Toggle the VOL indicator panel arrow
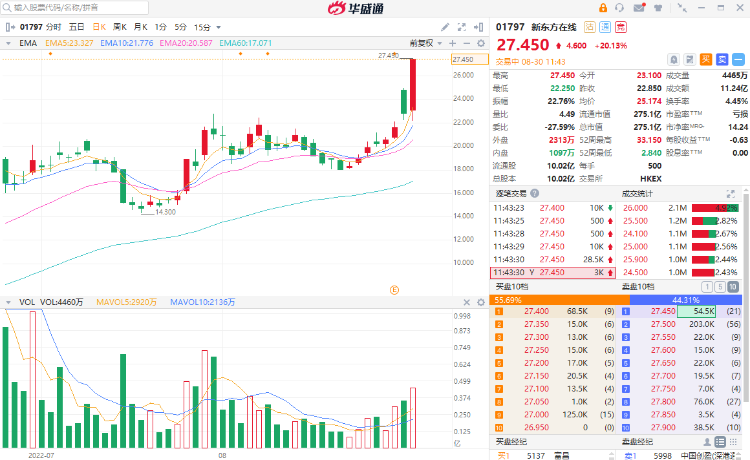The height and width of the screenshot is (460, 750). 9,301
